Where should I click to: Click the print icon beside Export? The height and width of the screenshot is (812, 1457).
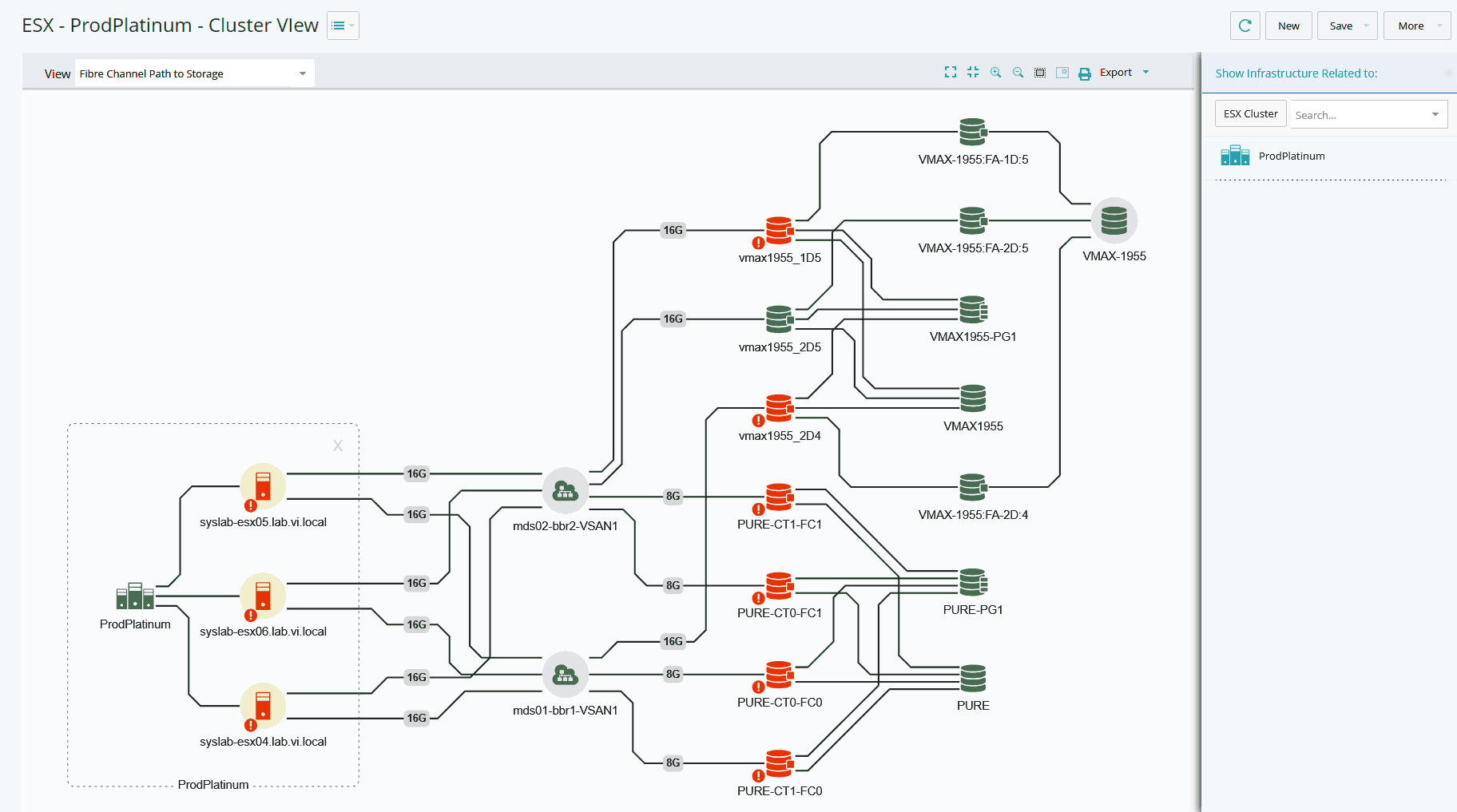point(1085,73)
